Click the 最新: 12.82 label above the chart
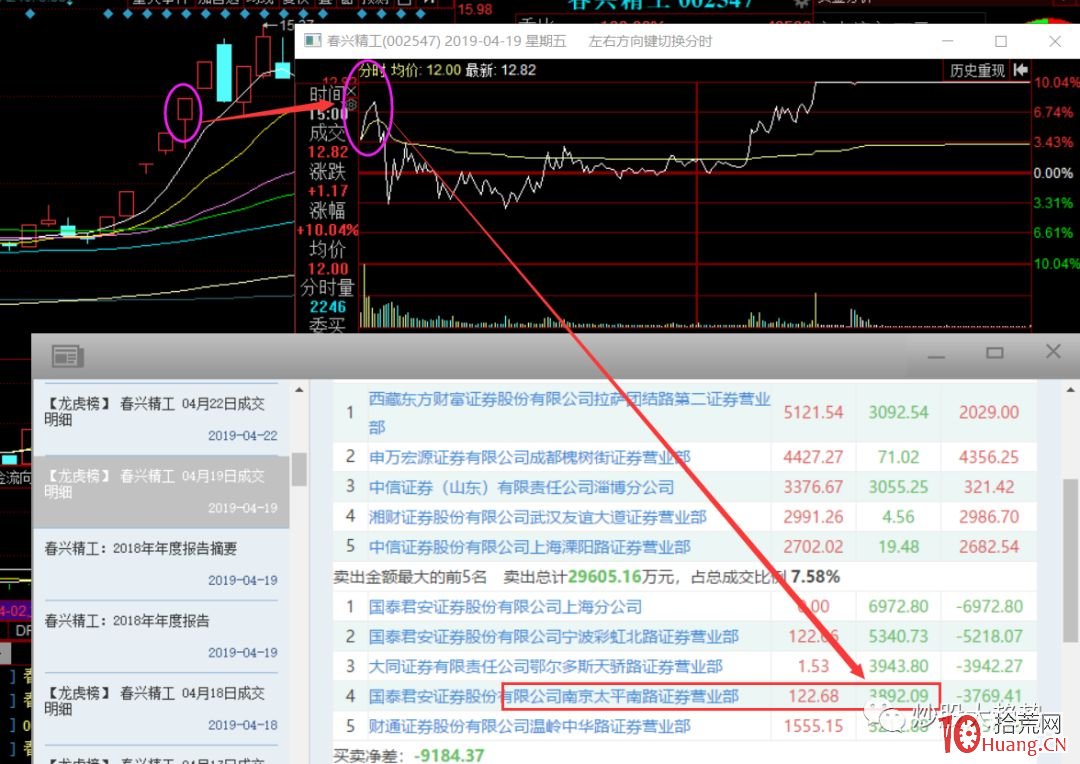Viewport: 1080px width, 764px height. pos(501,70)
